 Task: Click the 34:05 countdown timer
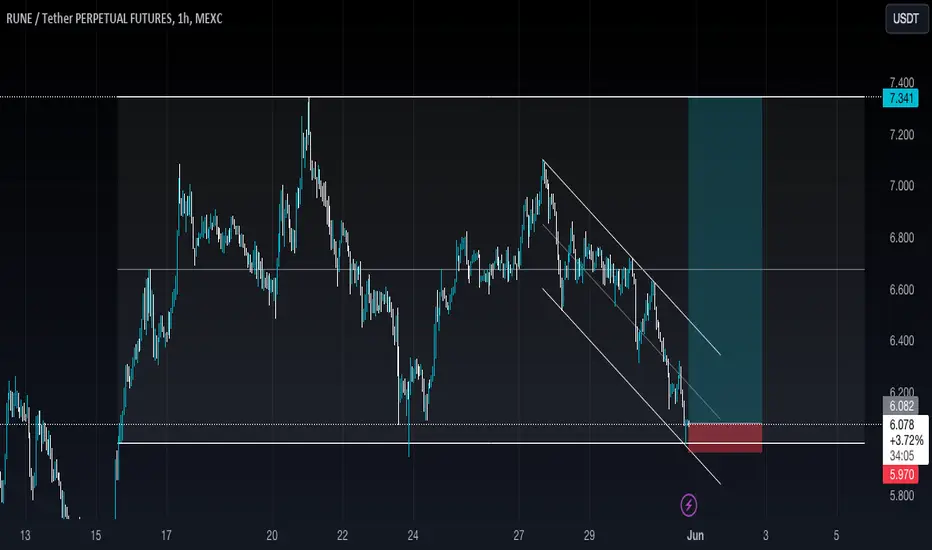pos(902,456)
